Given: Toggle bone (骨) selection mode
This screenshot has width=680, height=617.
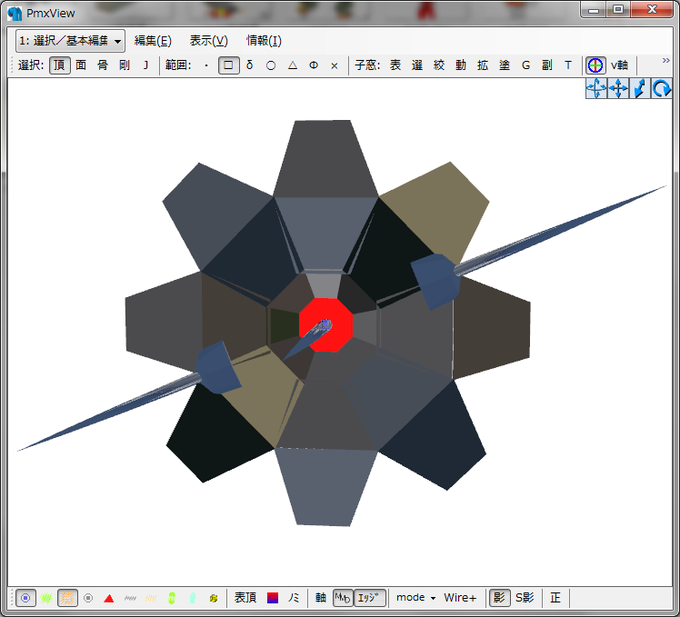Looking at the screenshot, I should [103, 65].
